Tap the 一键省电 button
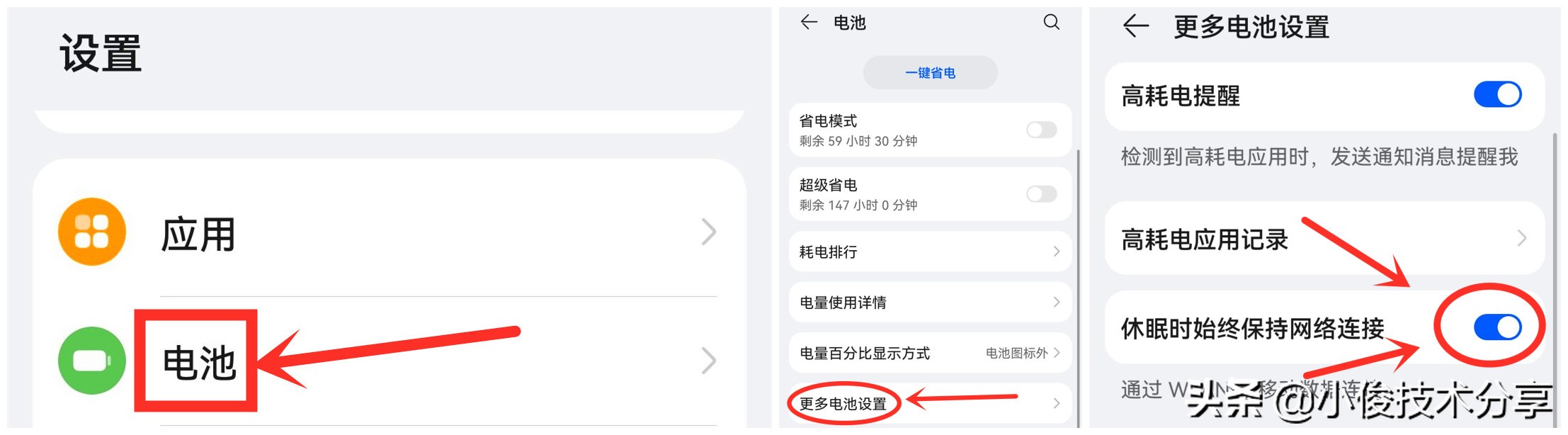 931,72
